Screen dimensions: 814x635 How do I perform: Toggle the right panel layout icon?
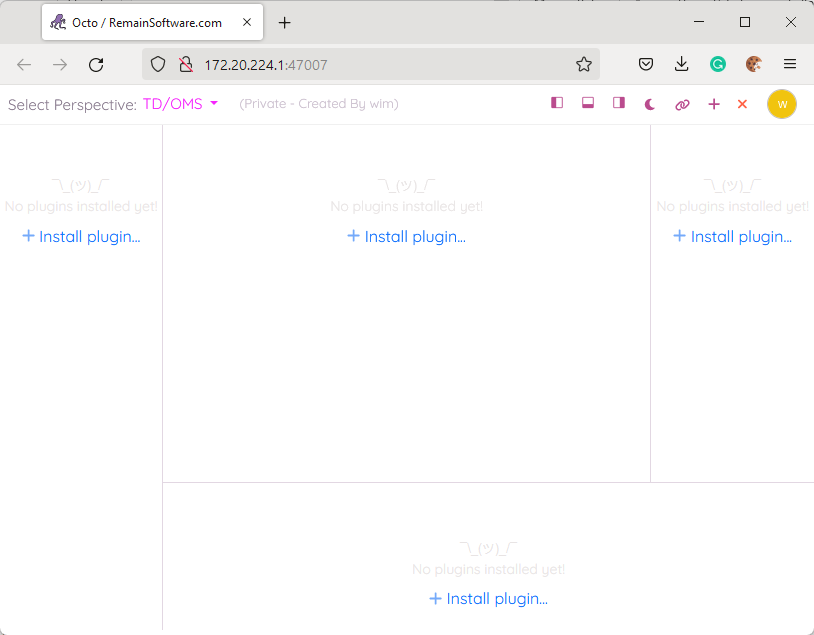click(619, 103)
